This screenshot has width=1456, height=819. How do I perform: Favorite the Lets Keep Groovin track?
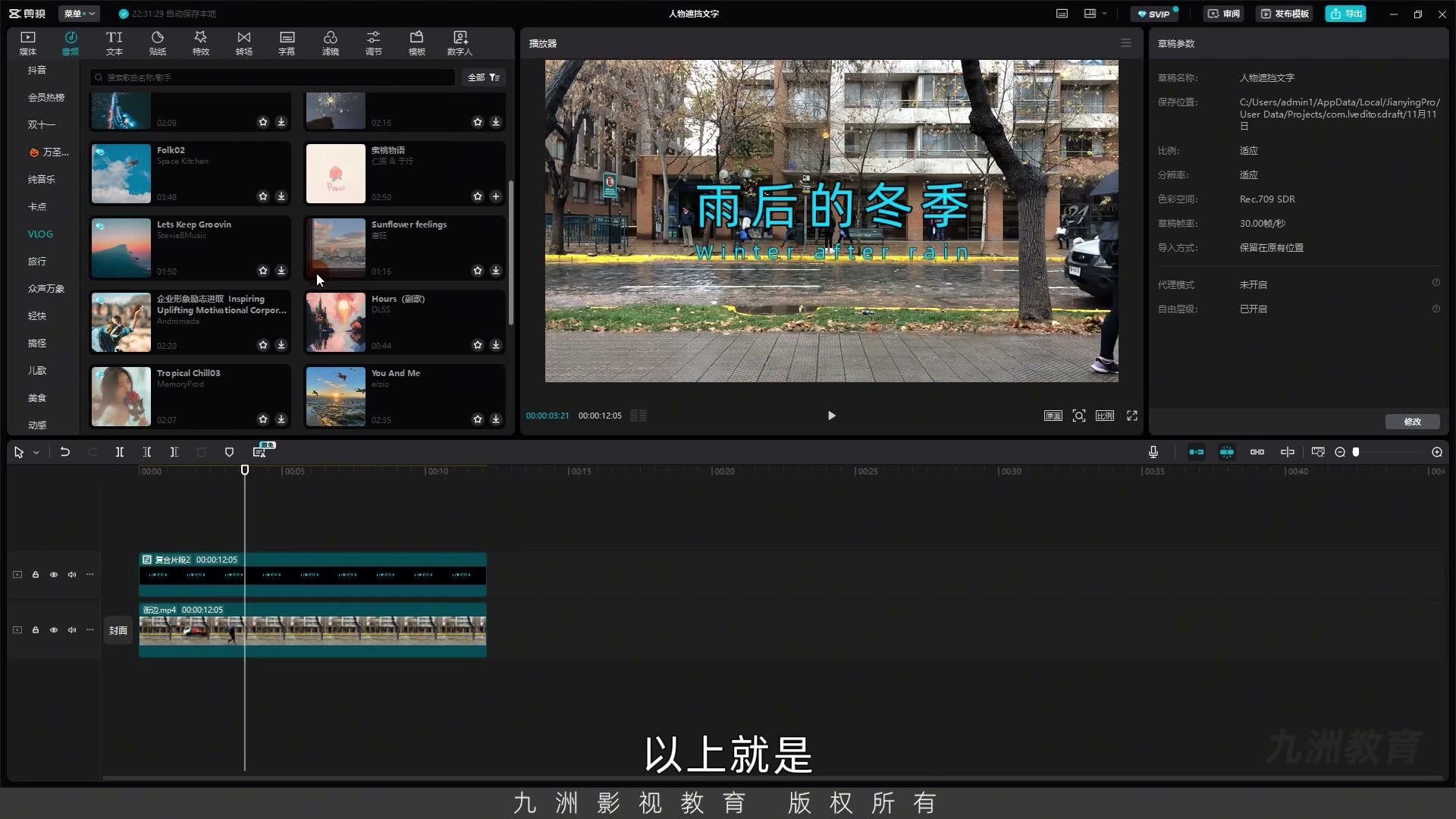pos(262,271)
